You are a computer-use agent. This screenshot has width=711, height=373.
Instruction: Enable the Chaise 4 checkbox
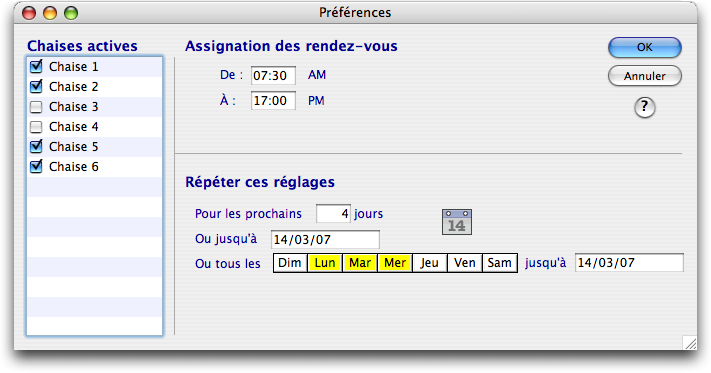(36, 127)
